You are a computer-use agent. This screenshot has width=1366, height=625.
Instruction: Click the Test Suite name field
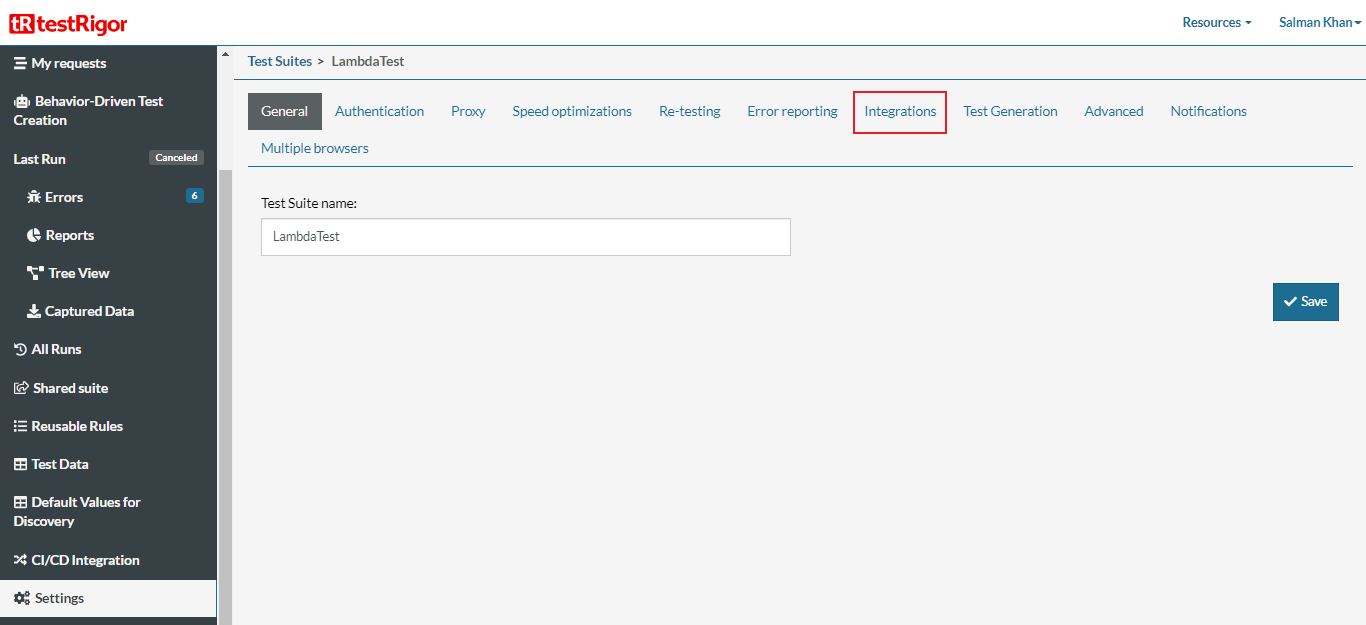[x=525, y=236]
